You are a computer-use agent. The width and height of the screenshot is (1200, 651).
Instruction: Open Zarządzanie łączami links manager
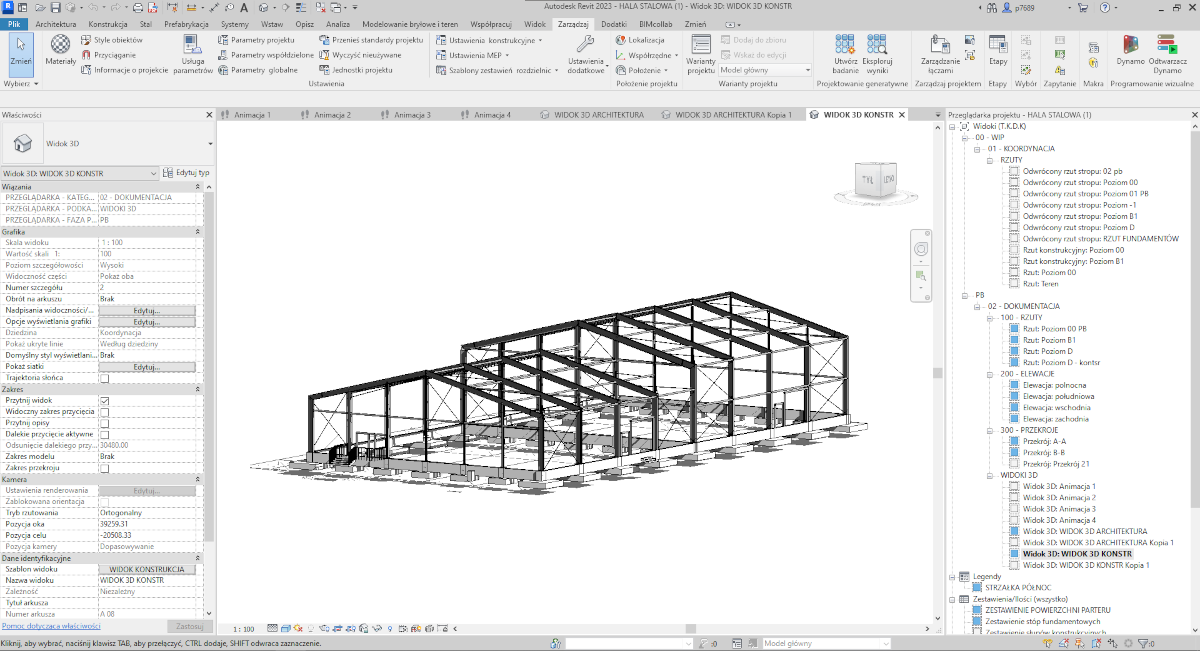[x=939, y=50]
